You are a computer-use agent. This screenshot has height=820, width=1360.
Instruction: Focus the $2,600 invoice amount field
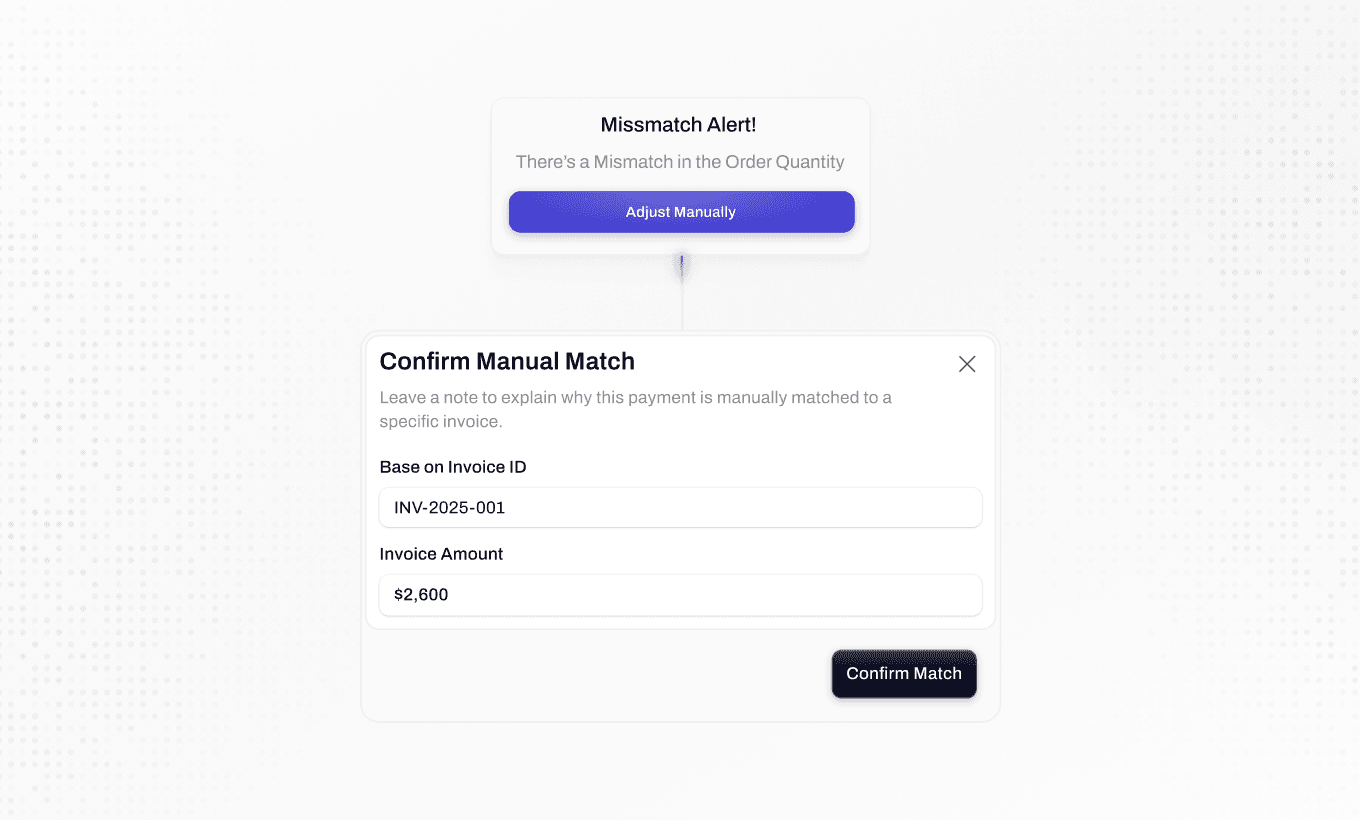click(x=680, y=595)
